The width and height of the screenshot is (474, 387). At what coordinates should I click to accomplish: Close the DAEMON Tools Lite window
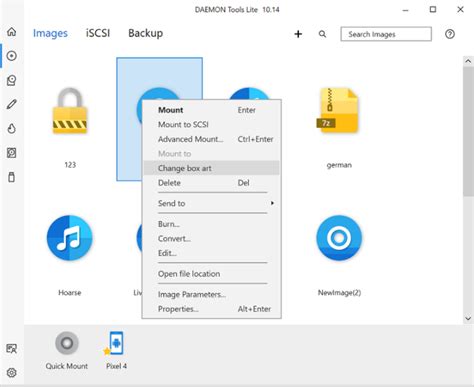click(x=460, y=9)
